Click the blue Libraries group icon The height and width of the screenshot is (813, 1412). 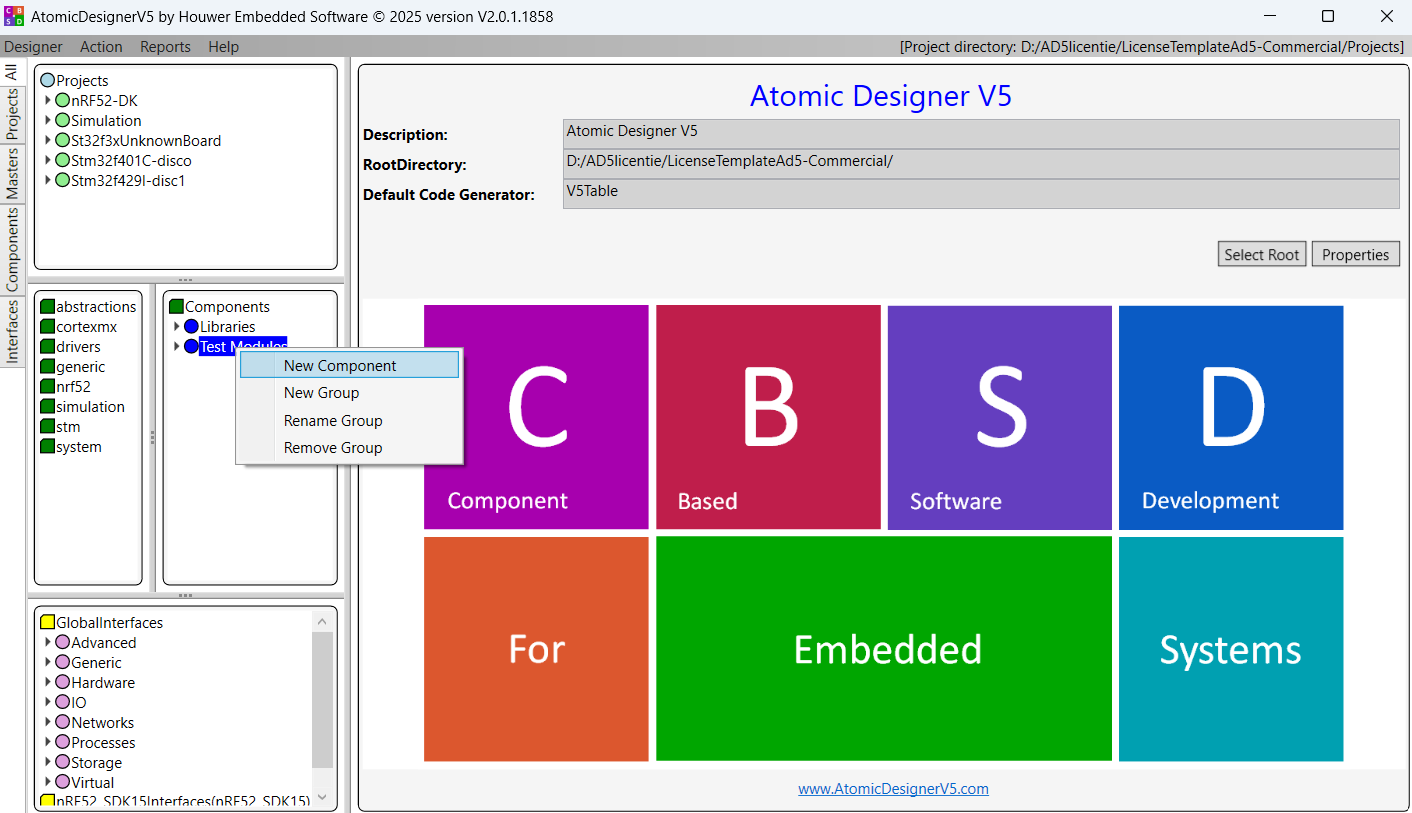191,327
